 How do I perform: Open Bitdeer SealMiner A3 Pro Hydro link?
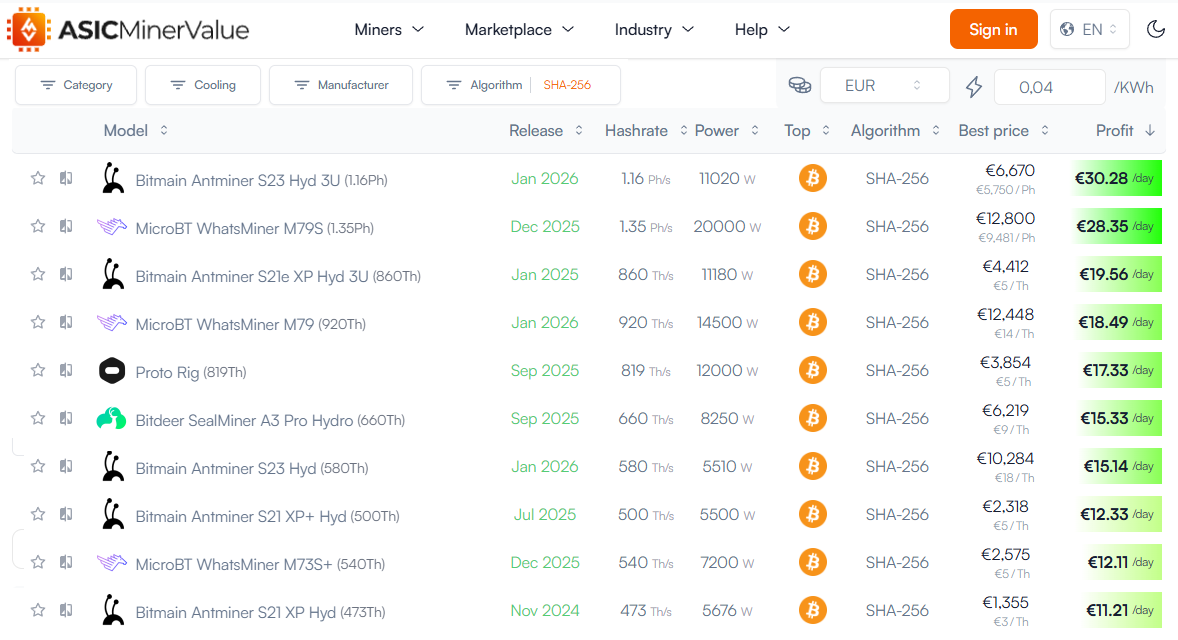click(x=270, y=421)
